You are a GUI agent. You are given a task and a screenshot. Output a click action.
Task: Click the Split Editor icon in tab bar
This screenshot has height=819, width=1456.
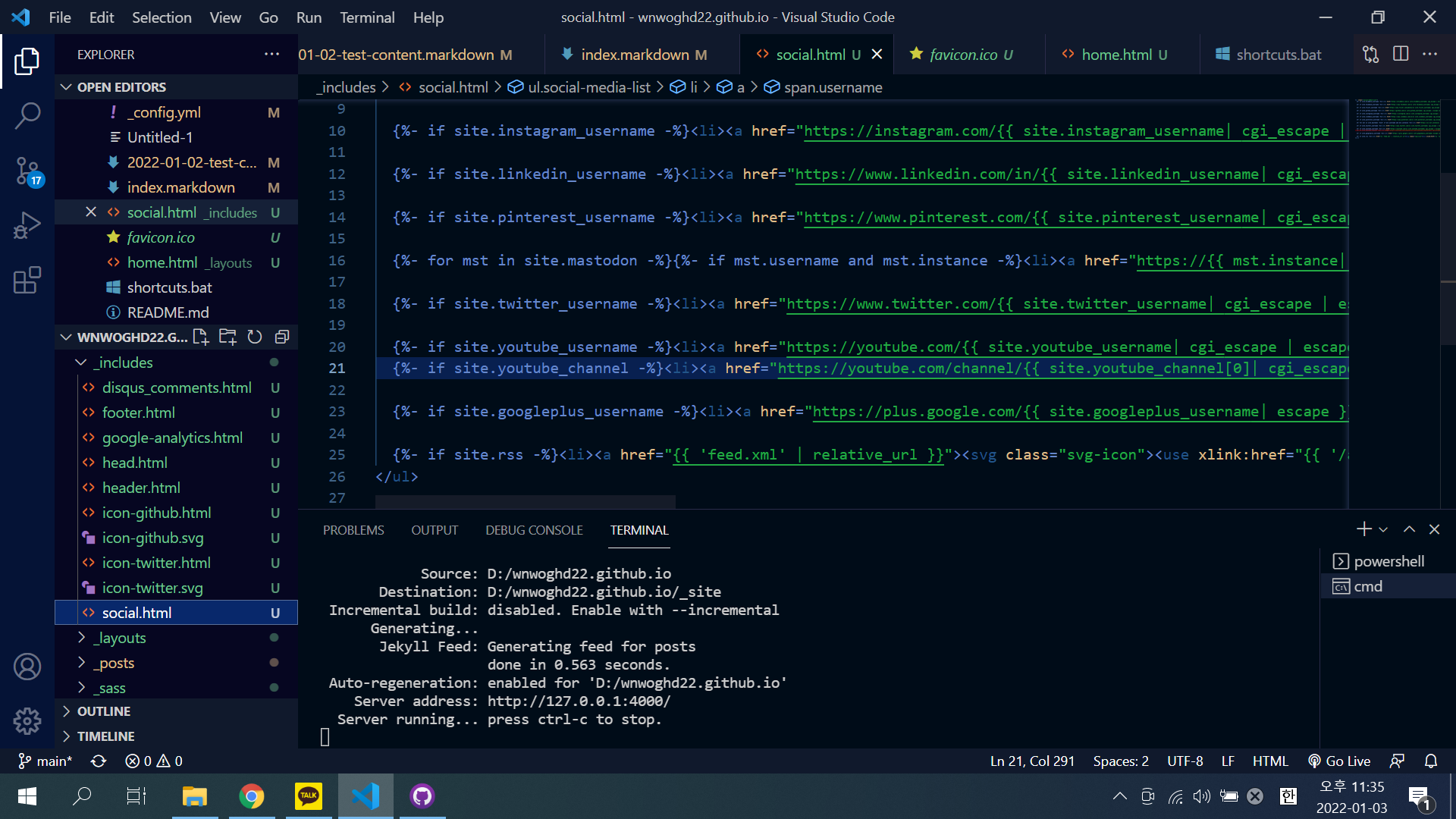pyautogui.click(x=1401, y=54)
